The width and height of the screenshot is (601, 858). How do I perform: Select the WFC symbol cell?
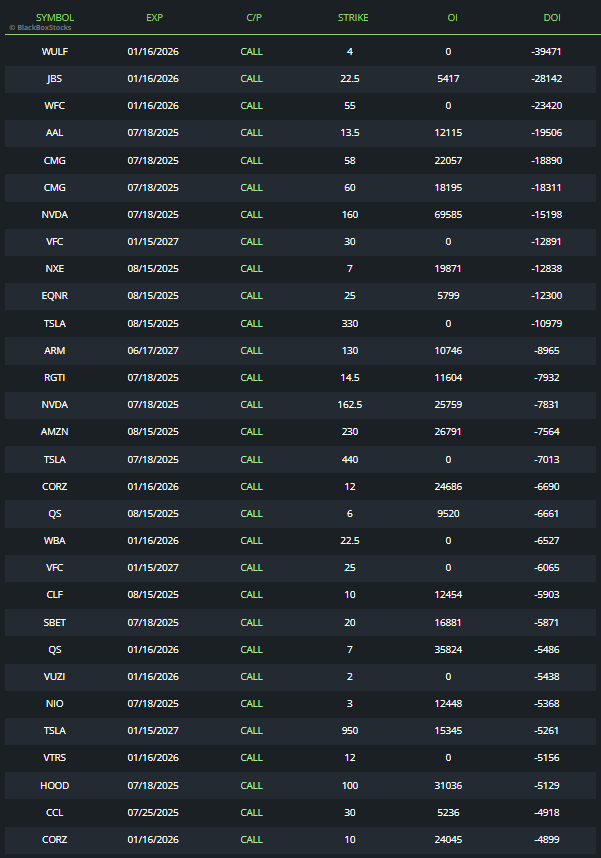(x=55, y=106)
